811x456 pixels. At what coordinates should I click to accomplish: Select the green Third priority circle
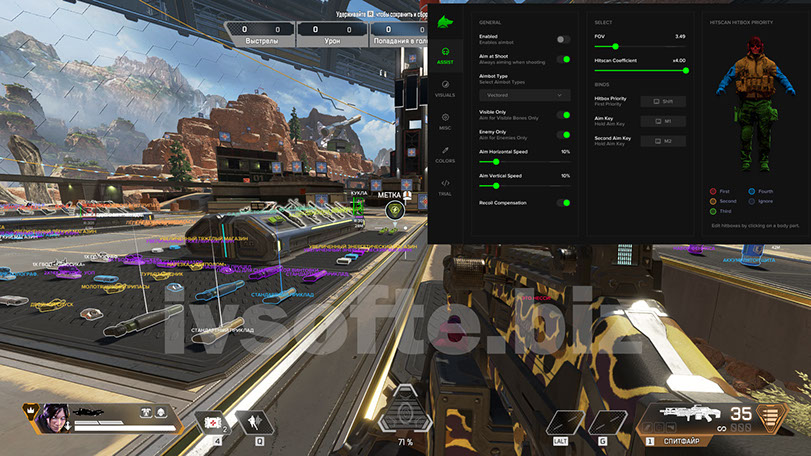(713, 211)
